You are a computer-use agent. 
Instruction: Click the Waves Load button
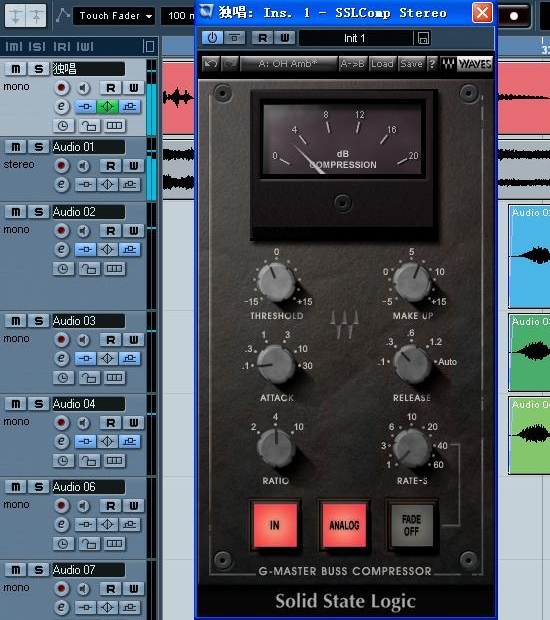[x=382, y=64]
